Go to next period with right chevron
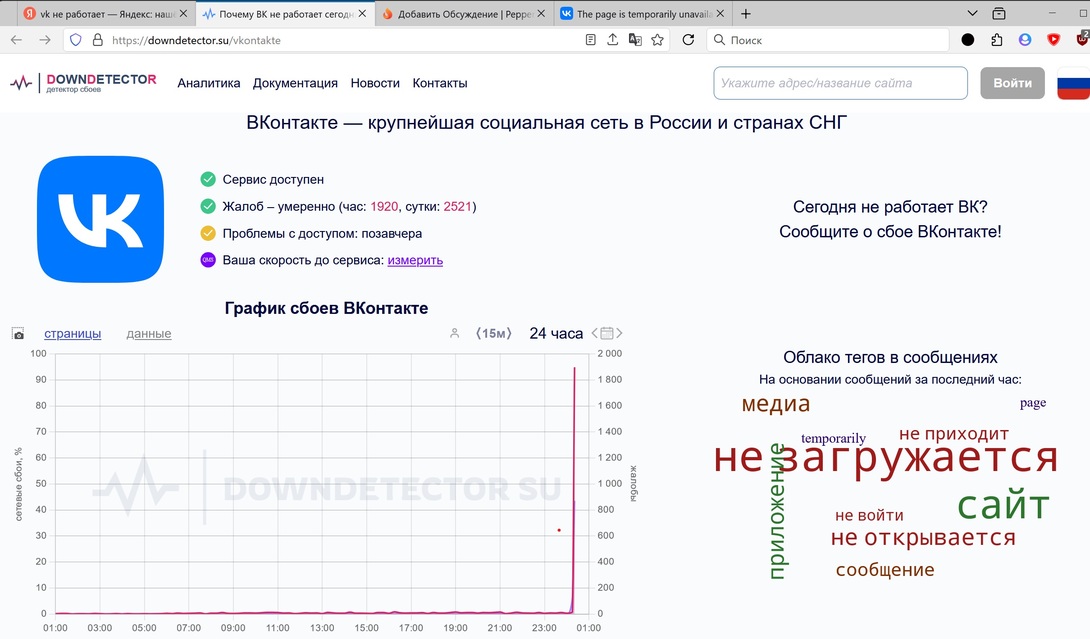Image resolution: width=1090 pixels, height=639 pixels. coord(619,333)
